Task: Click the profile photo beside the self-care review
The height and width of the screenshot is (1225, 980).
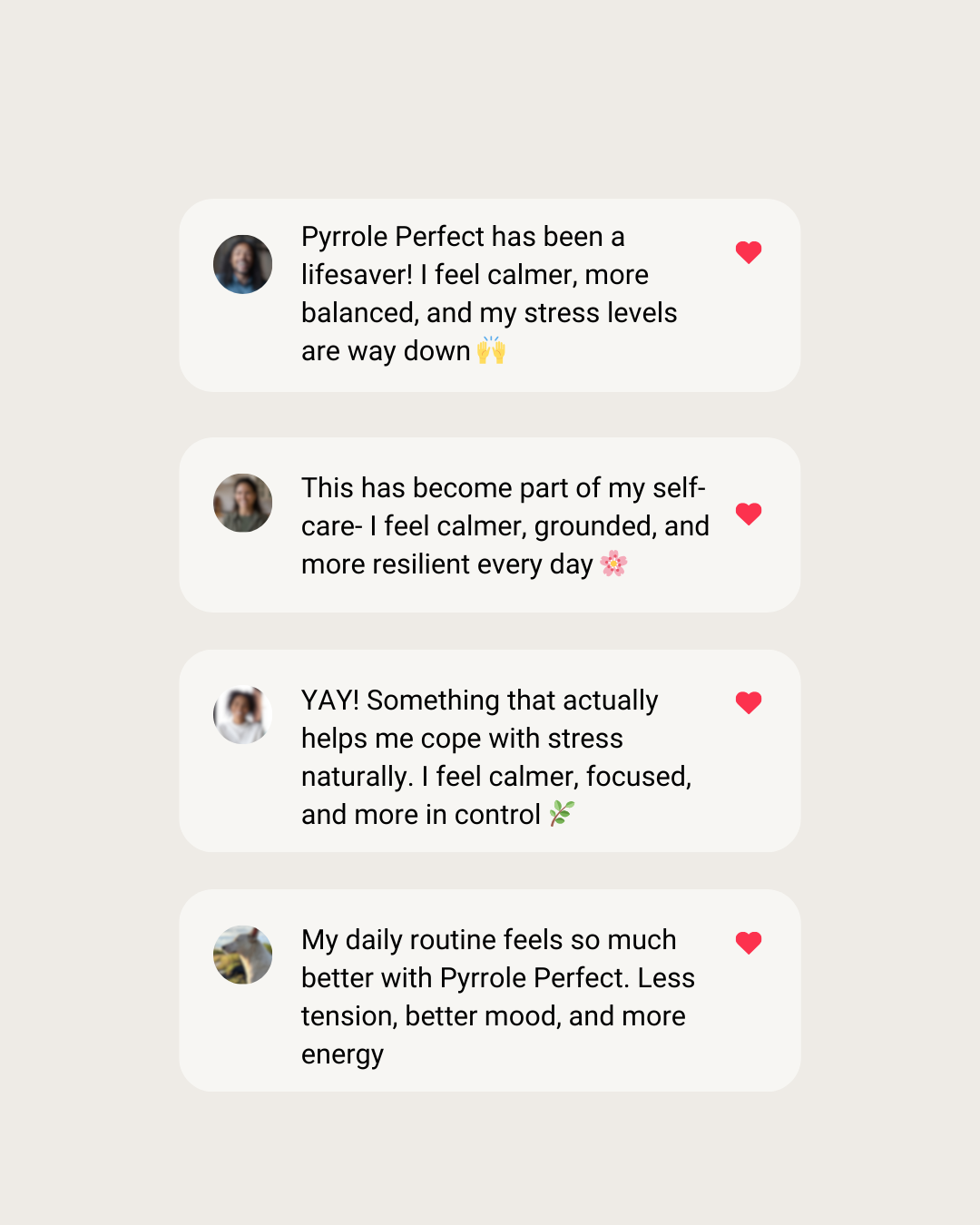Action: point(242,503)
